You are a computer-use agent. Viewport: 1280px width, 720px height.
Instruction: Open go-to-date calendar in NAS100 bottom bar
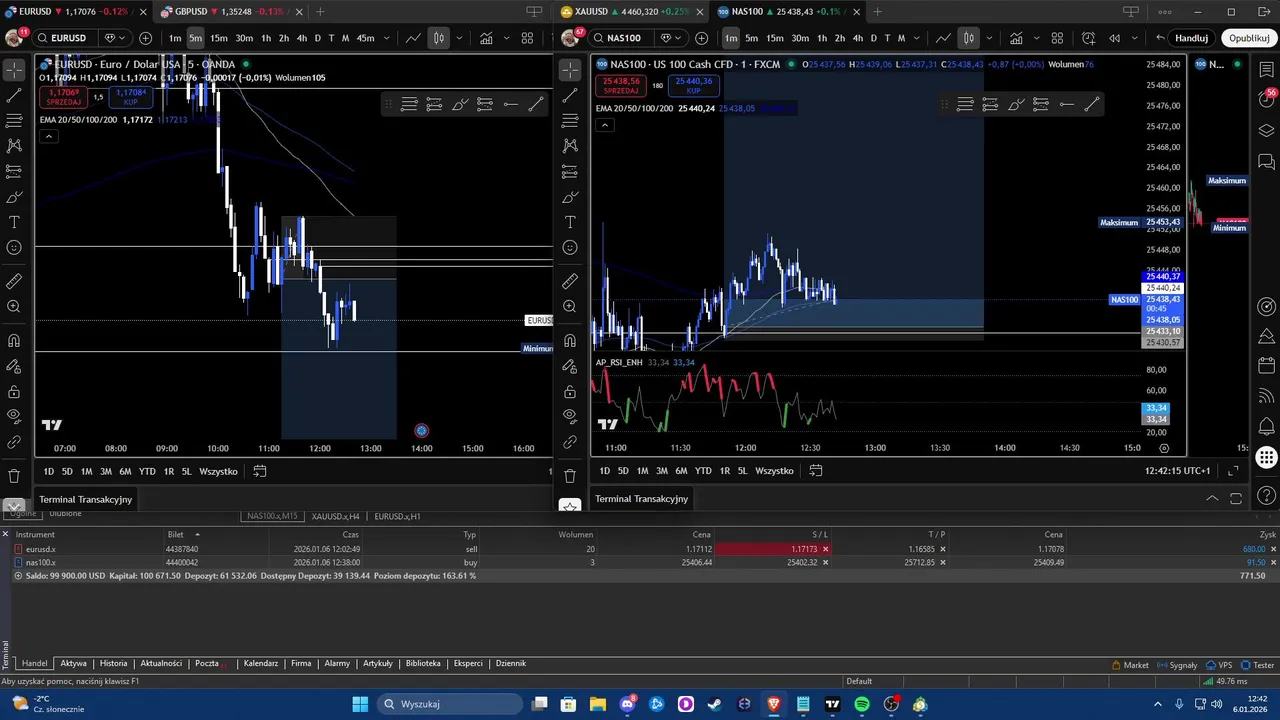816,470
